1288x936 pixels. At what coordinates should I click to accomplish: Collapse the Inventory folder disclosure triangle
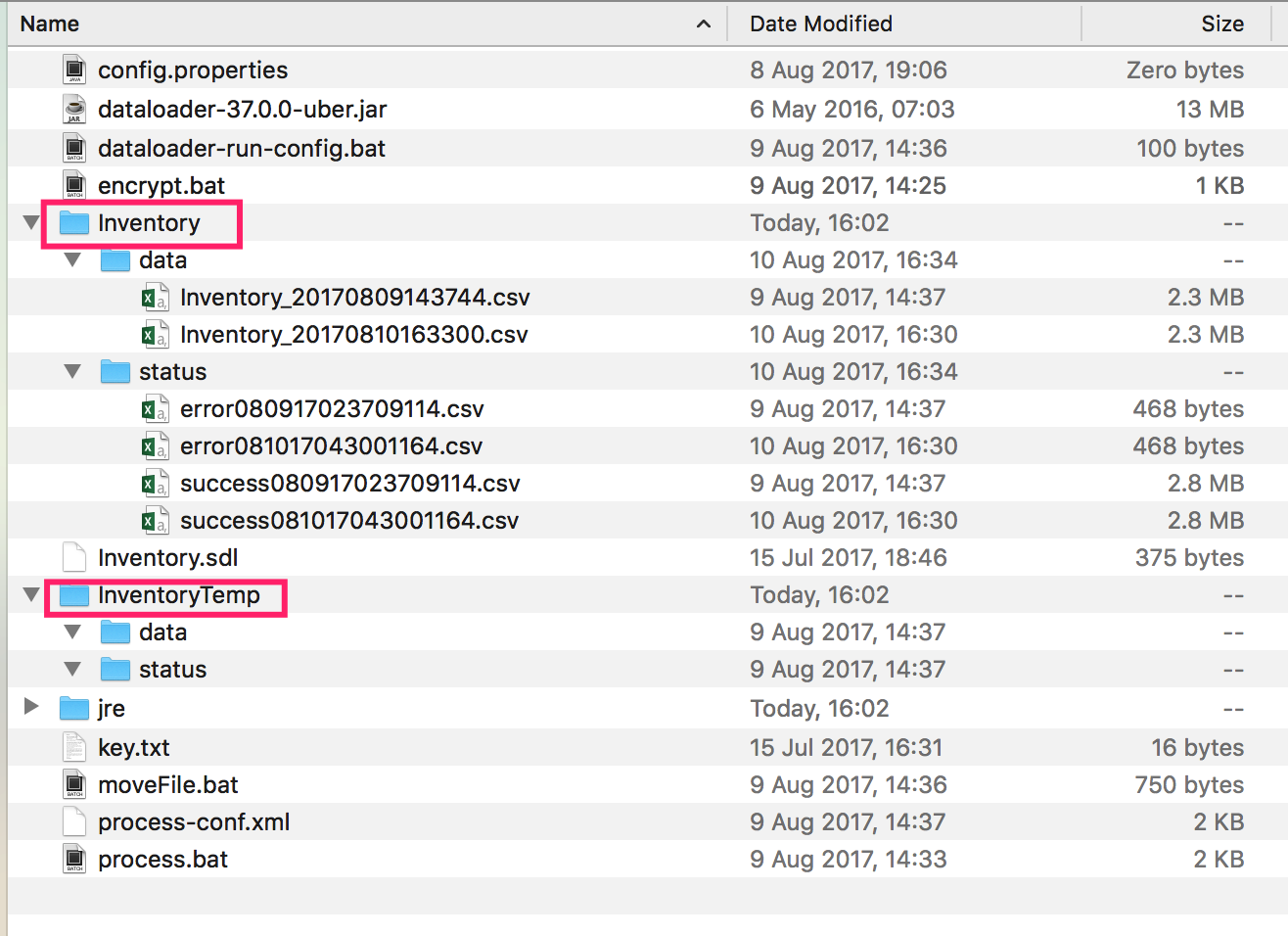31,223
